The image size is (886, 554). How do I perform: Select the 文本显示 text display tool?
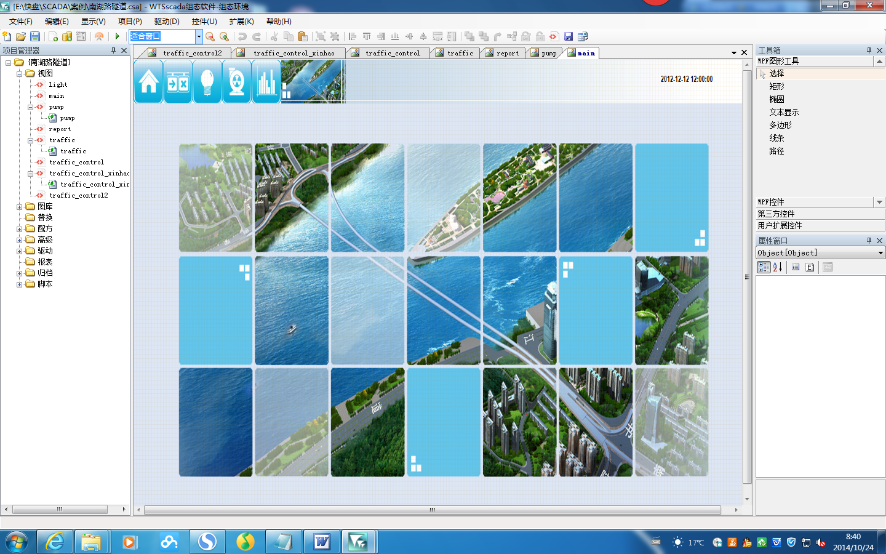(x=784, y=112)
